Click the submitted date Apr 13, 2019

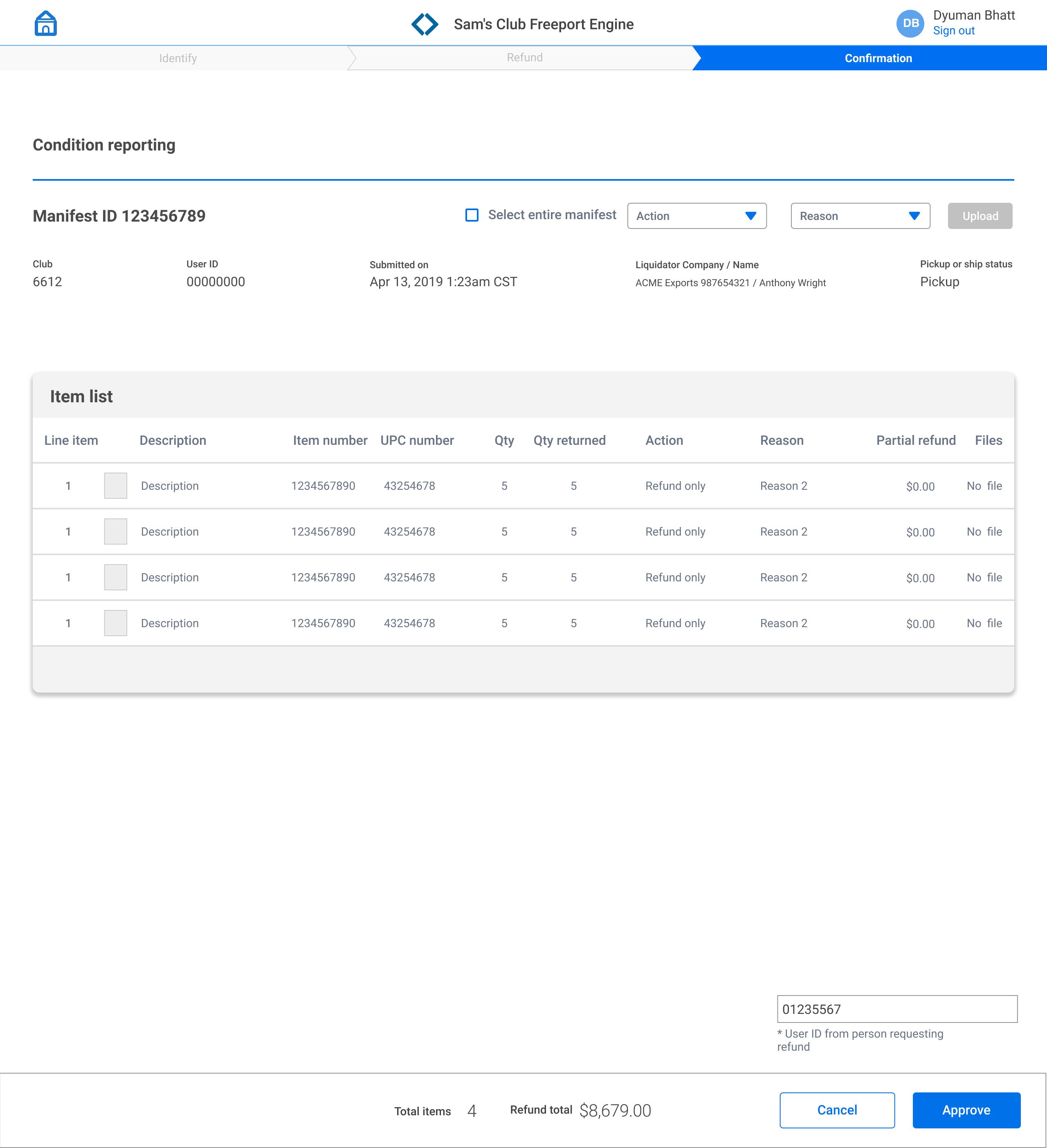click(443, 282)
